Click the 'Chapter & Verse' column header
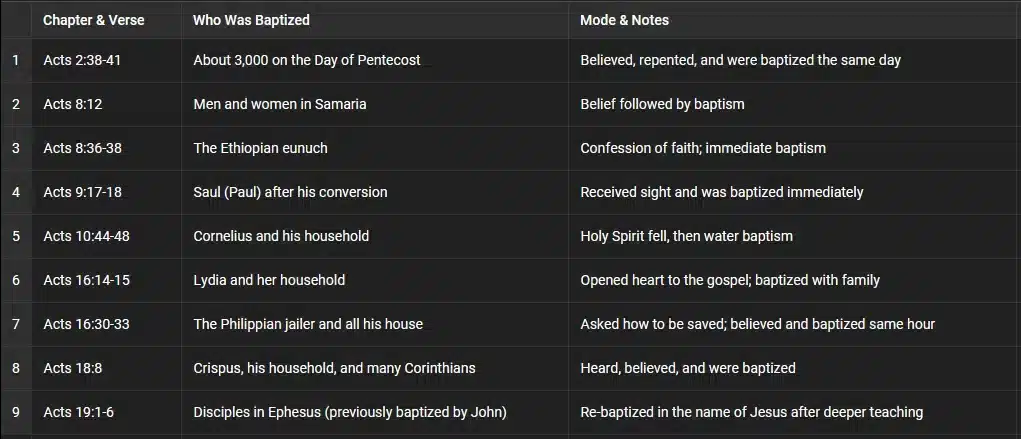This screenshot has width=1021, height=439. [94, 20]
